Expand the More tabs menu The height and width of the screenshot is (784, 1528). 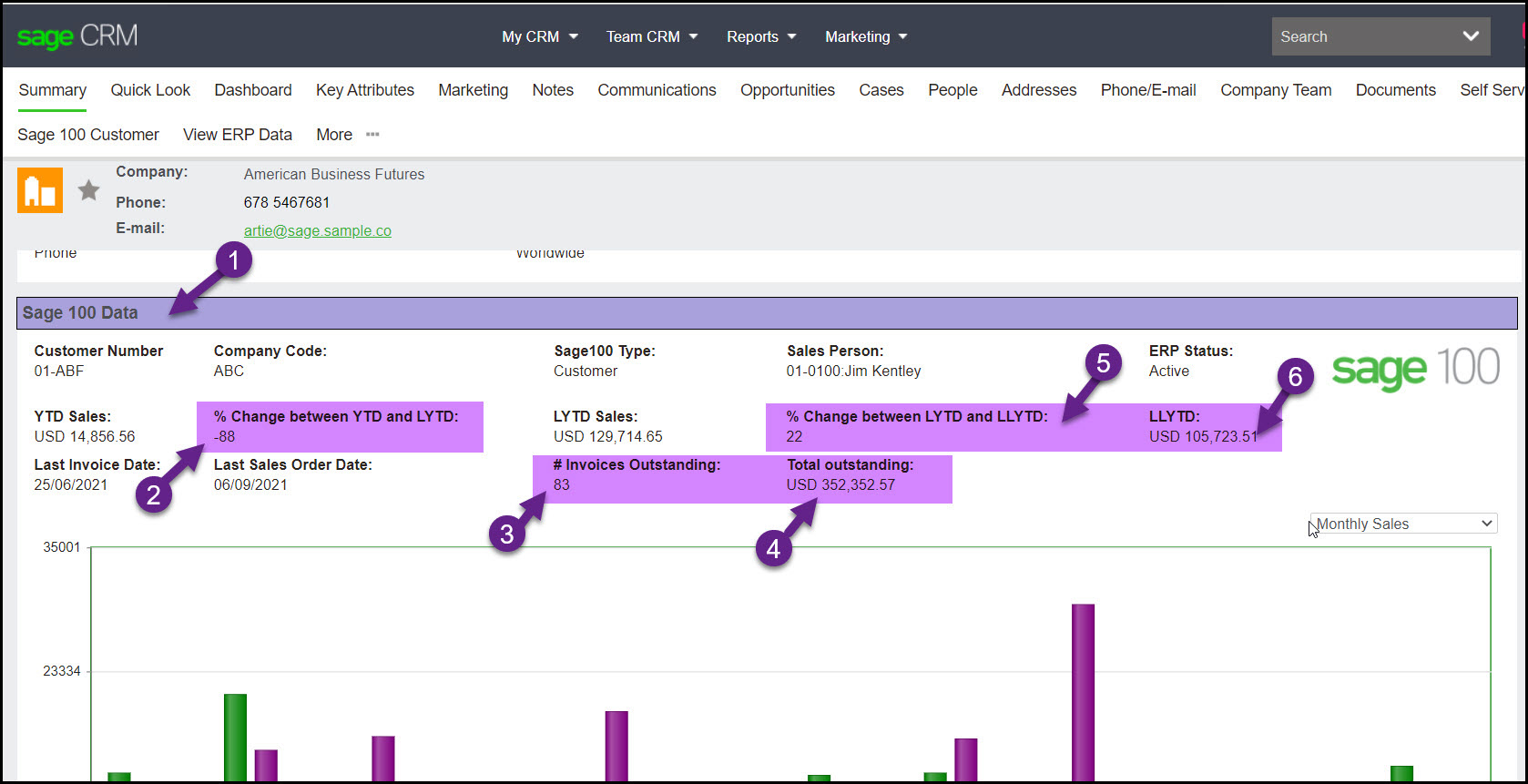pyautogui.click(x=334, y=135)
